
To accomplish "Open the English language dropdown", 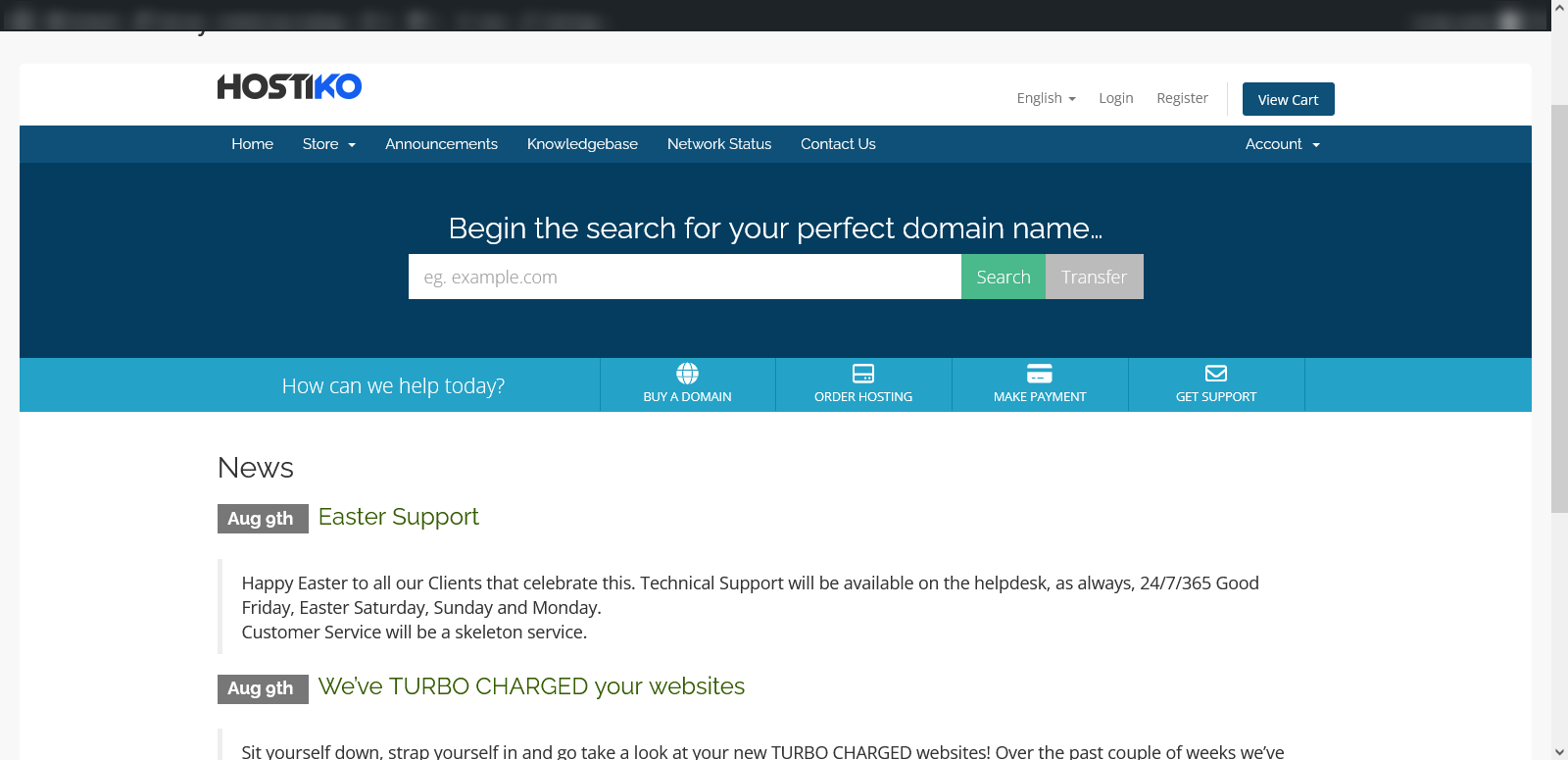I will tap(1046, 98).
